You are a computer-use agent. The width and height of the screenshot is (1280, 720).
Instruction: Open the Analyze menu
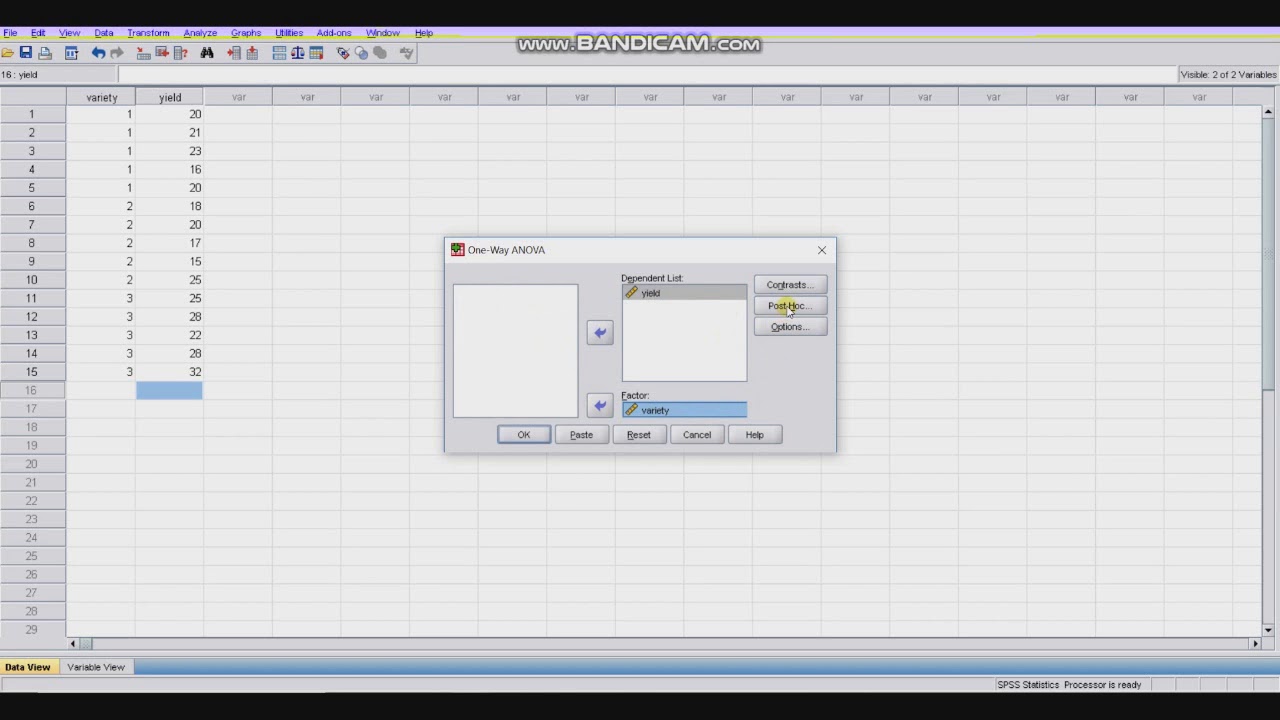tap(200, 33)
